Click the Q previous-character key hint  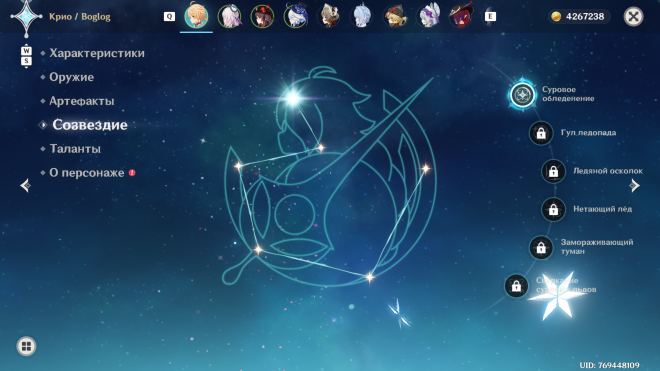(x=169, y=16)
